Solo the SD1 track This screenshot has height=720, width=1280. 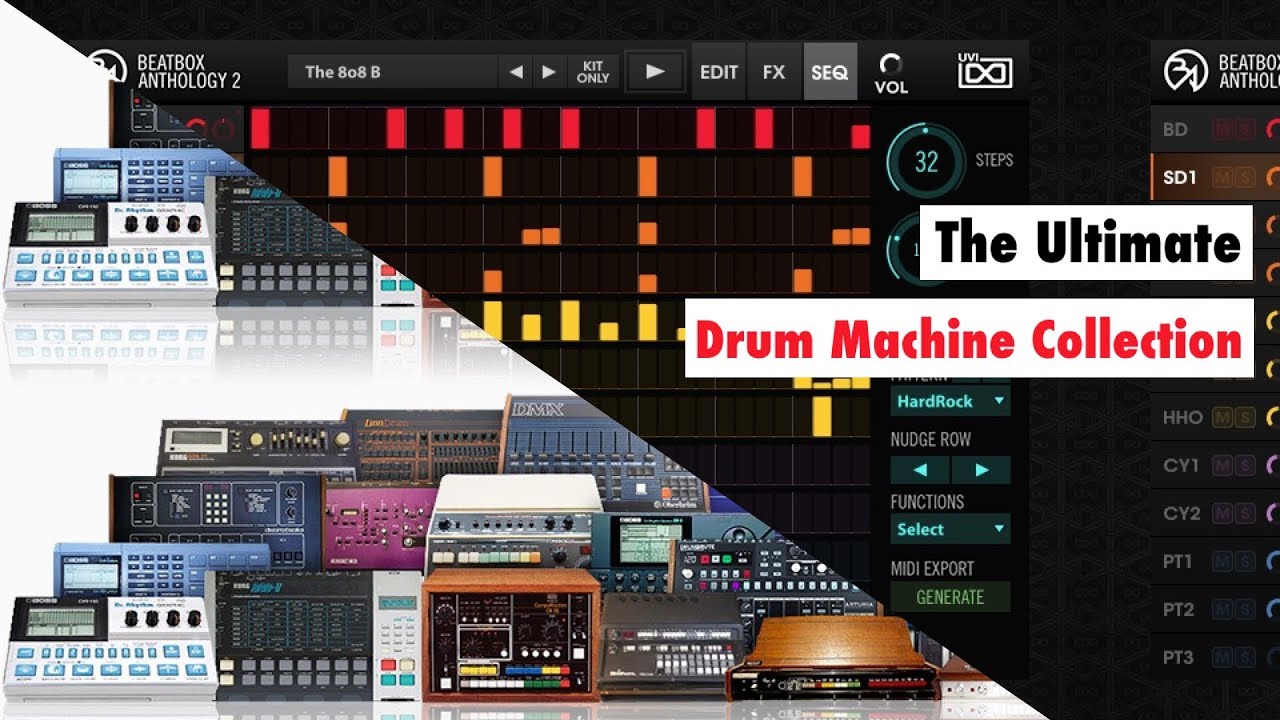pyautogui.click(x=1244, y=177)
